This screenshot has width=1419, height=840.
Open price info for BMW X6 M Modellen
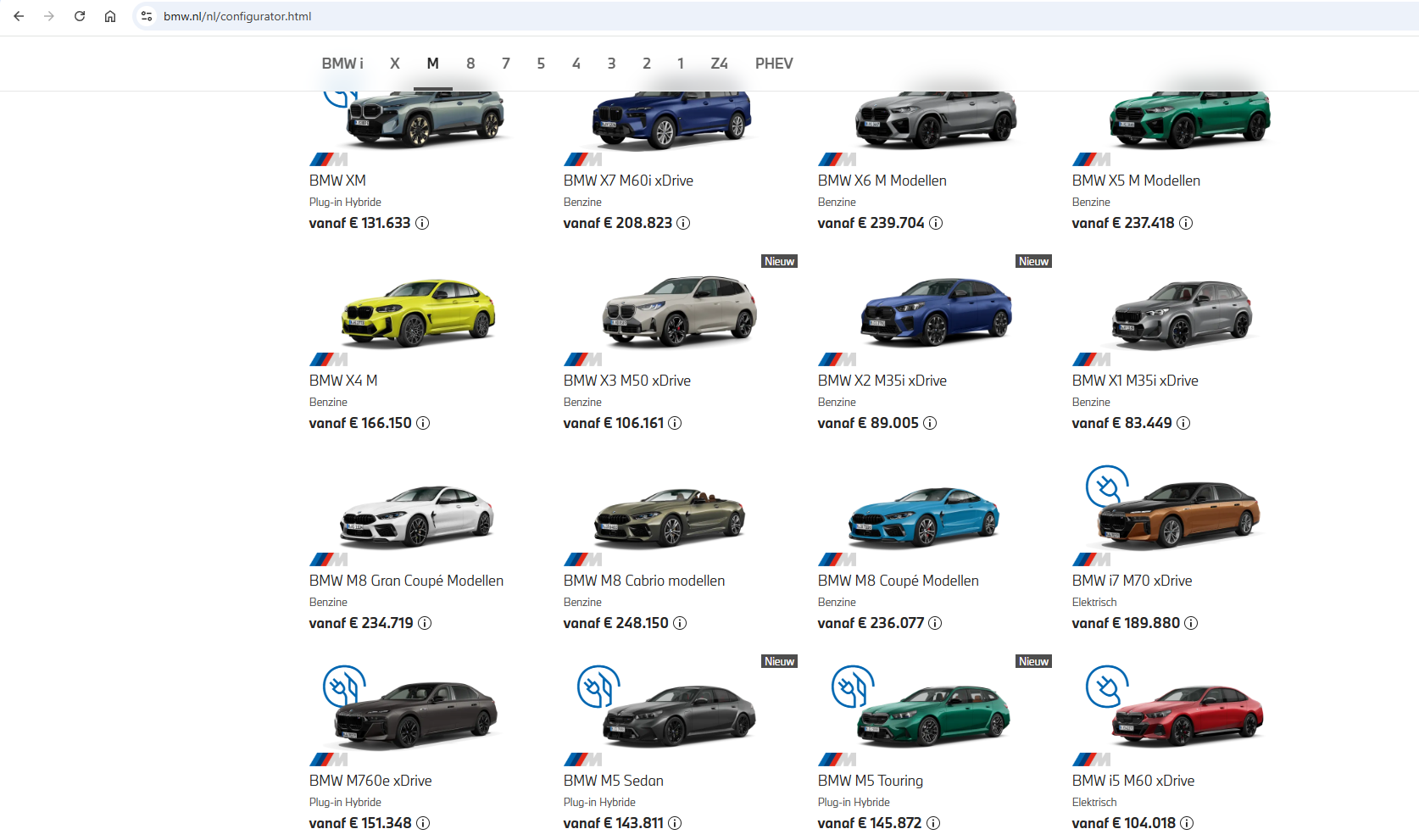936,223
